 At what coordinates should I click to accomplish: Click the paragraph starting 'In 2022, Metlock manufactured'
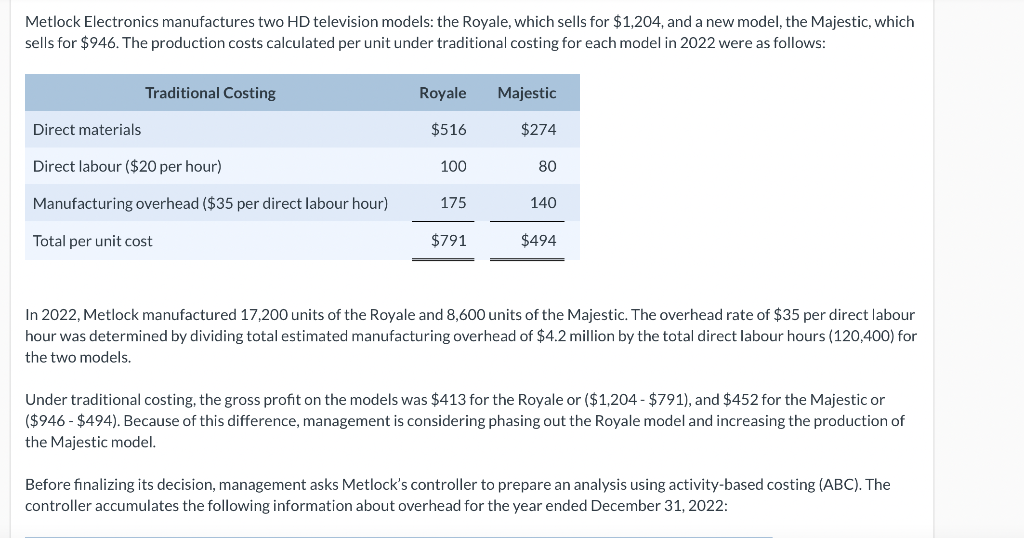(x=471, y=336)
